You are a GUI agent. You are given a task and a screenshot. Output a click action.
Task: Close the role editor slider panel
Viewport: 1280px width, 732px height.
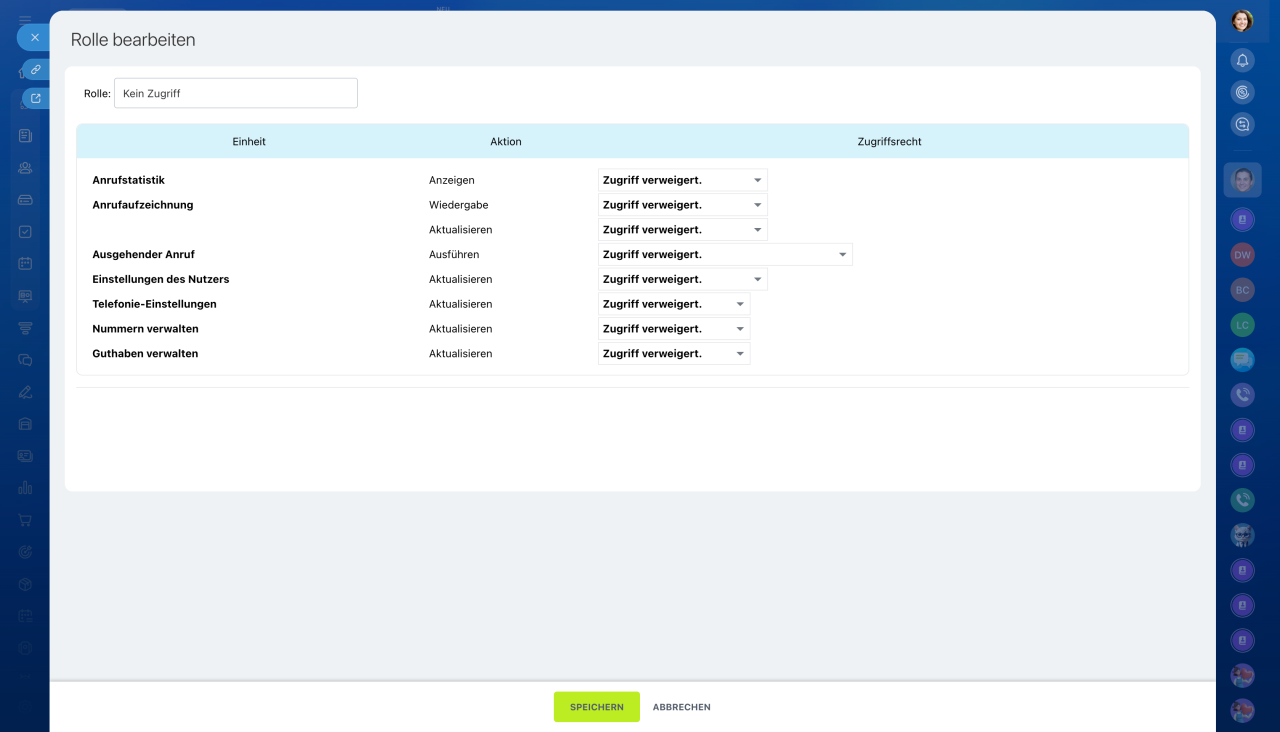click(x=34, y=37)
